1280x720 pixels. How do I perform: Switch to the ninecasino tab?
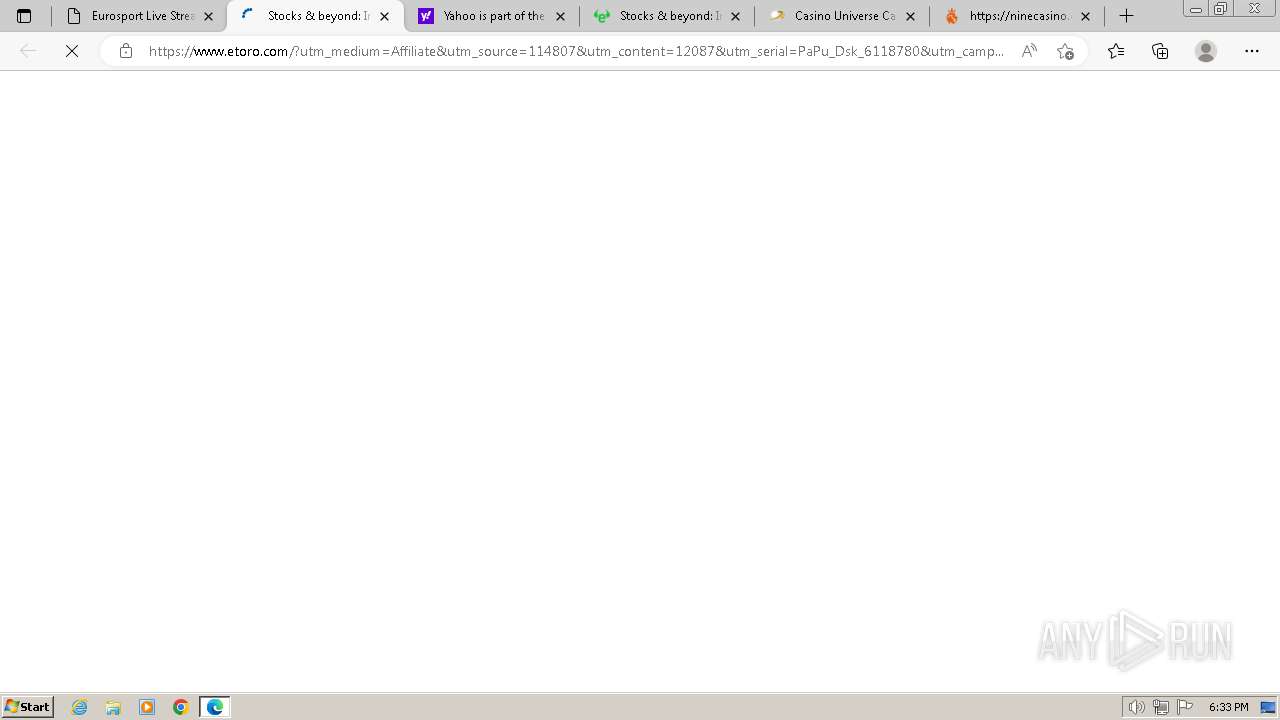[1017, 16]
